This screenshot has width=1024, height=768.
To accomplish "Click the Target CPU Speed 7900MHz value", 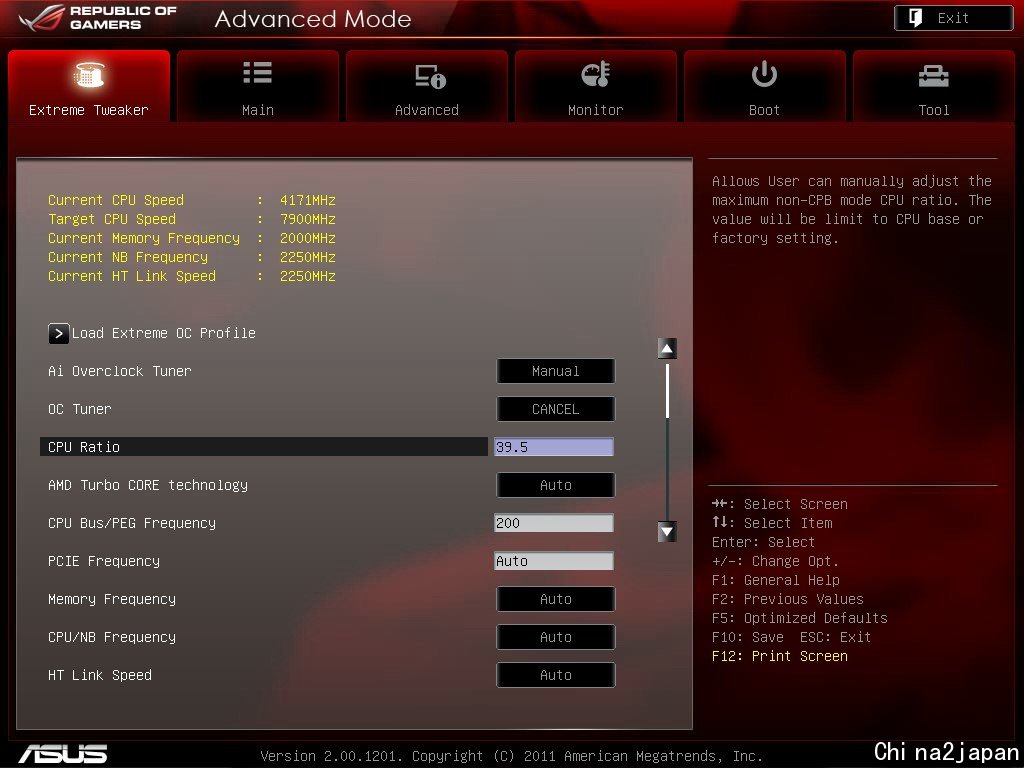I will 308,219.
